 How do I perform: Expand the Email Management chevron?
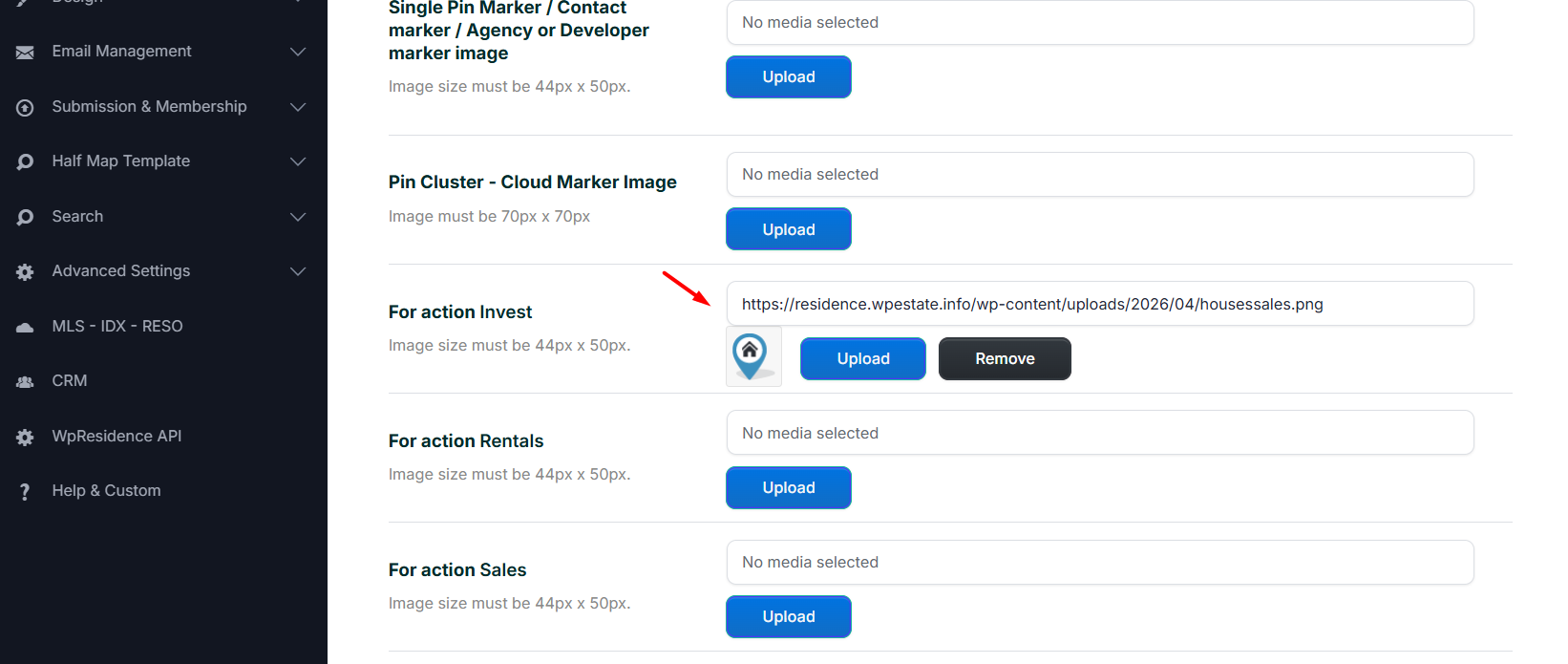[298, 52]
